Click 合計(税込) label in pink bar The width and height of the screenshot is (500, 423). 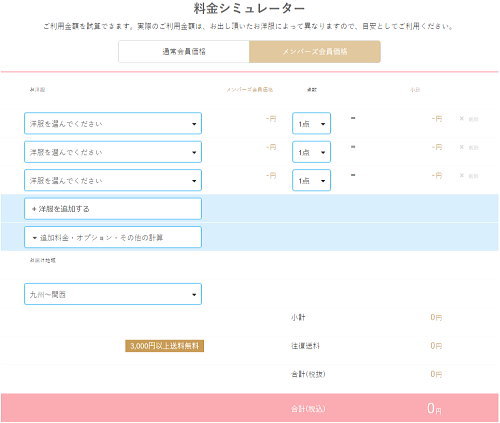(308, 409)
